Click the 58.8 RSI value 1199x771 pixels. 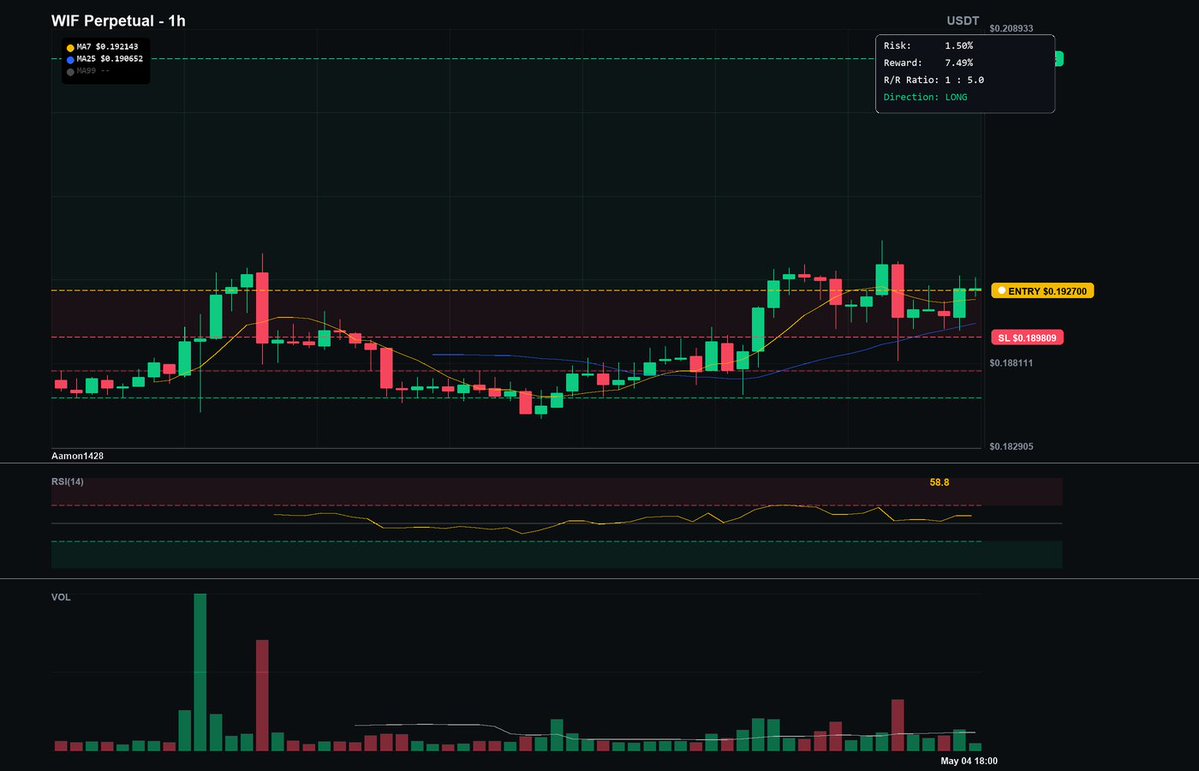(x=939, y=483)
